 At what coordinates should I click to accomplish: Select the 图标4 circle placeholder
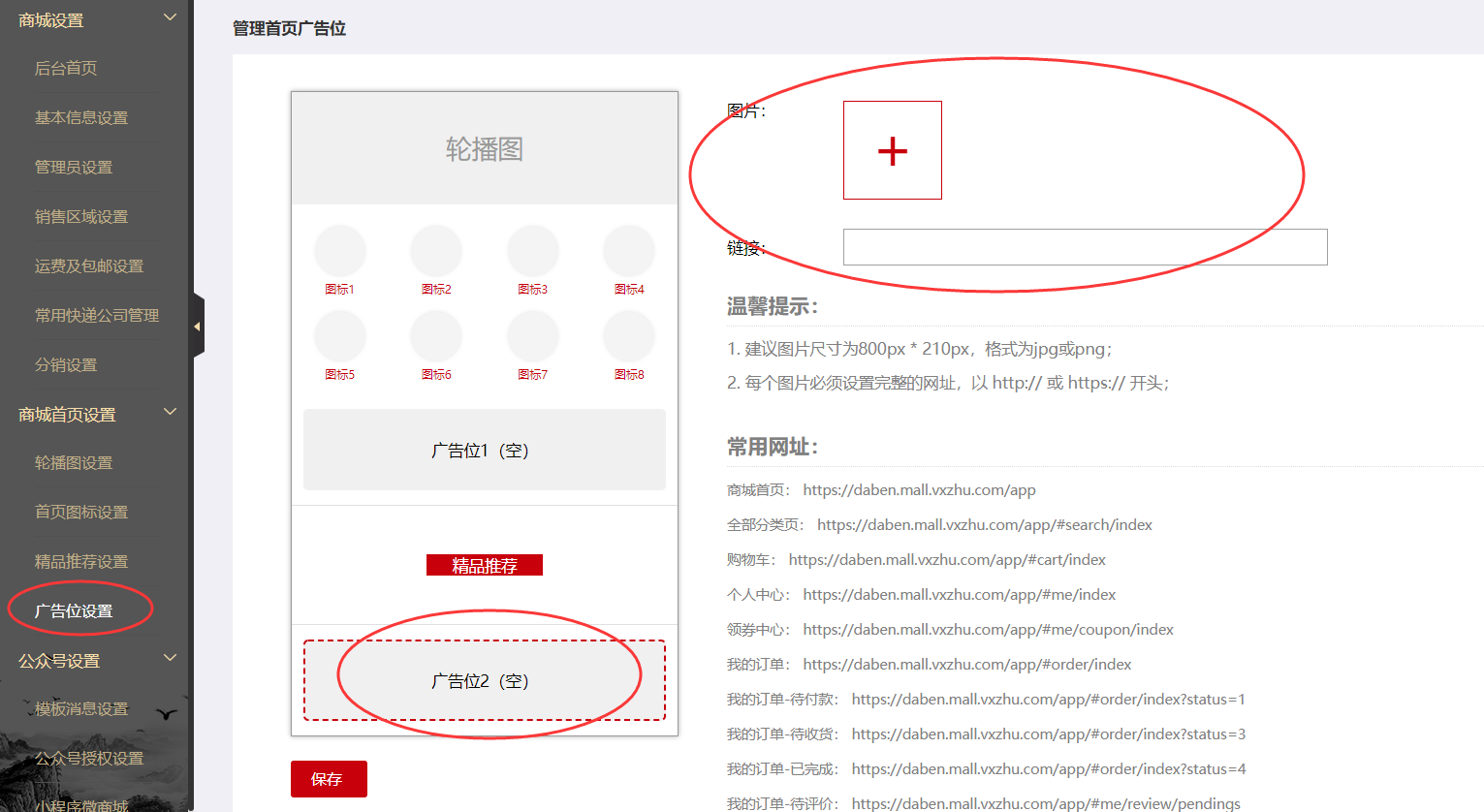(629, 251)
